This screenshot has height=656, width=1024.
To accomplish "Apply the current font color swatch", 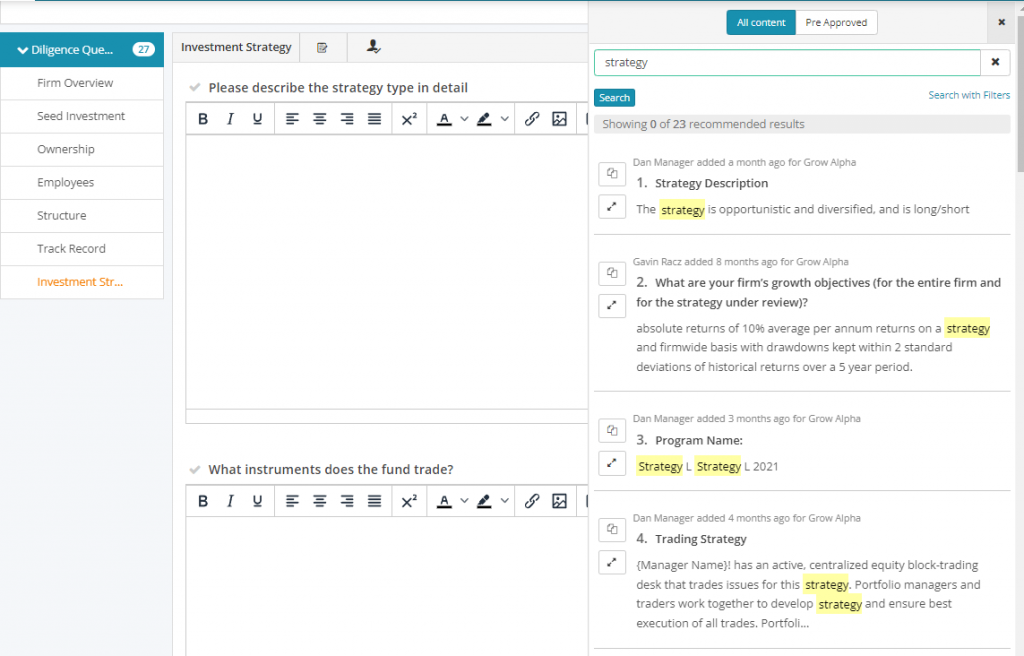I will (x=443, y=118).
